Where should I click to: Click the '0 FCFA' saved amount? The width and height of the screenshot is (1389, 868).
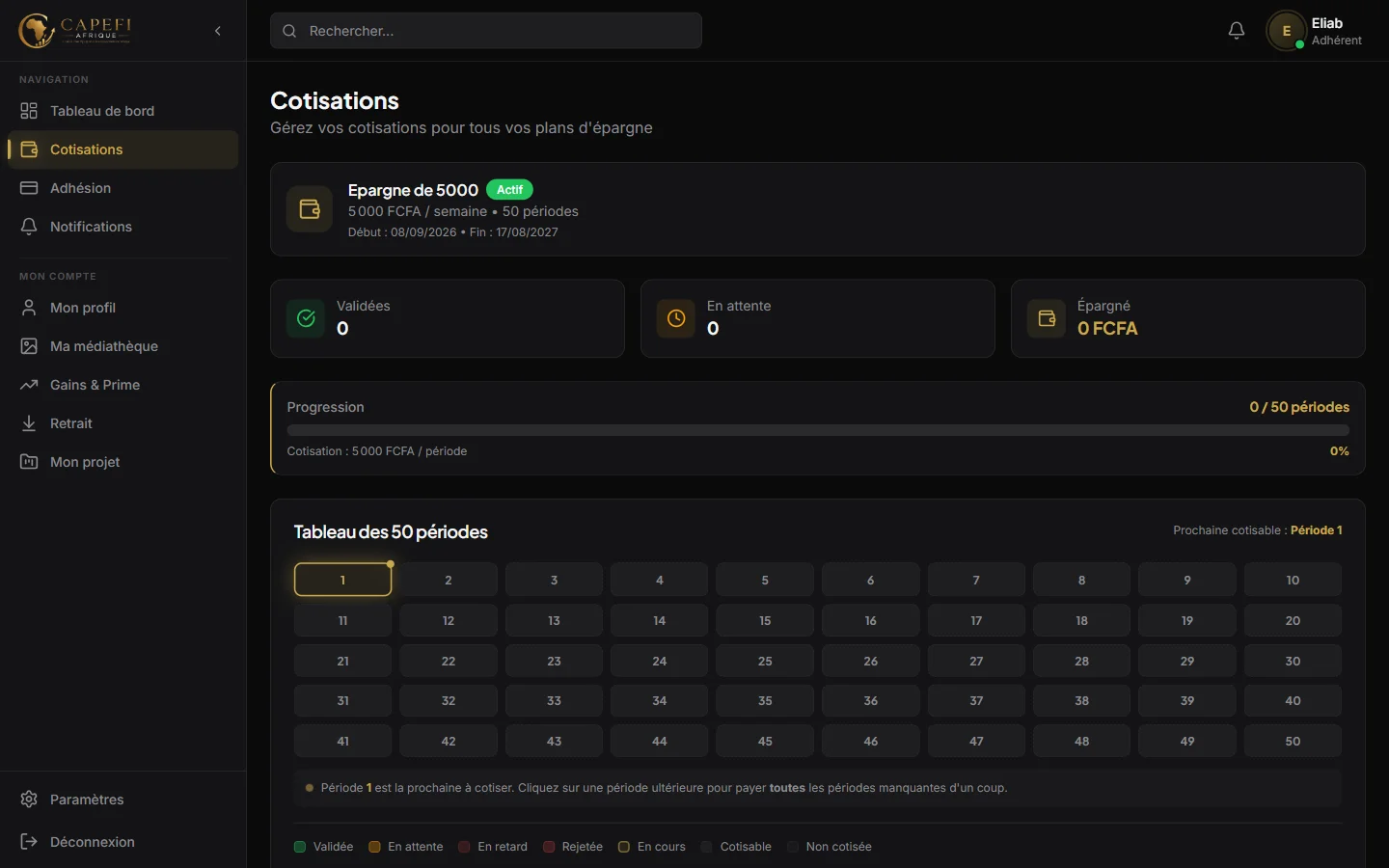point(1107,329)
